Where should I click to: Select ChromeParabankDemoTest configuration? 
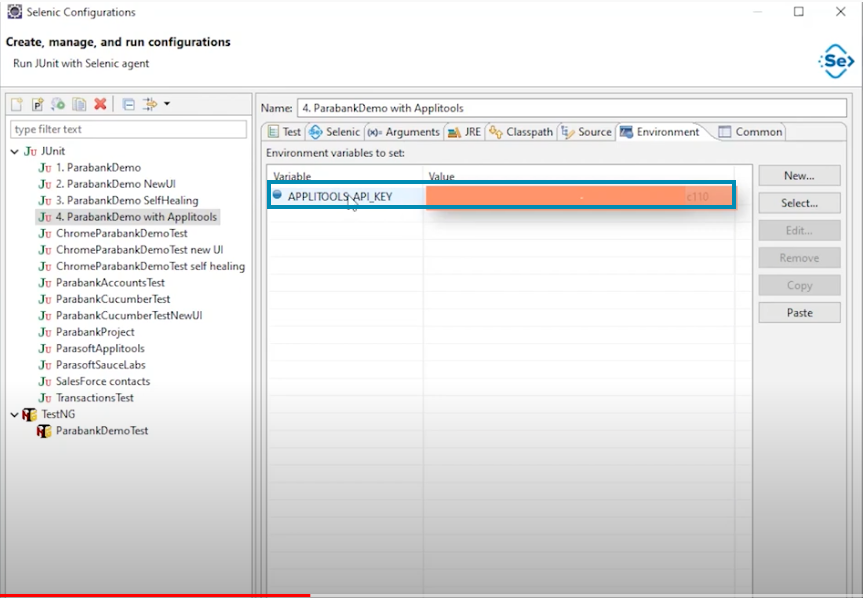tap(113, 233)
